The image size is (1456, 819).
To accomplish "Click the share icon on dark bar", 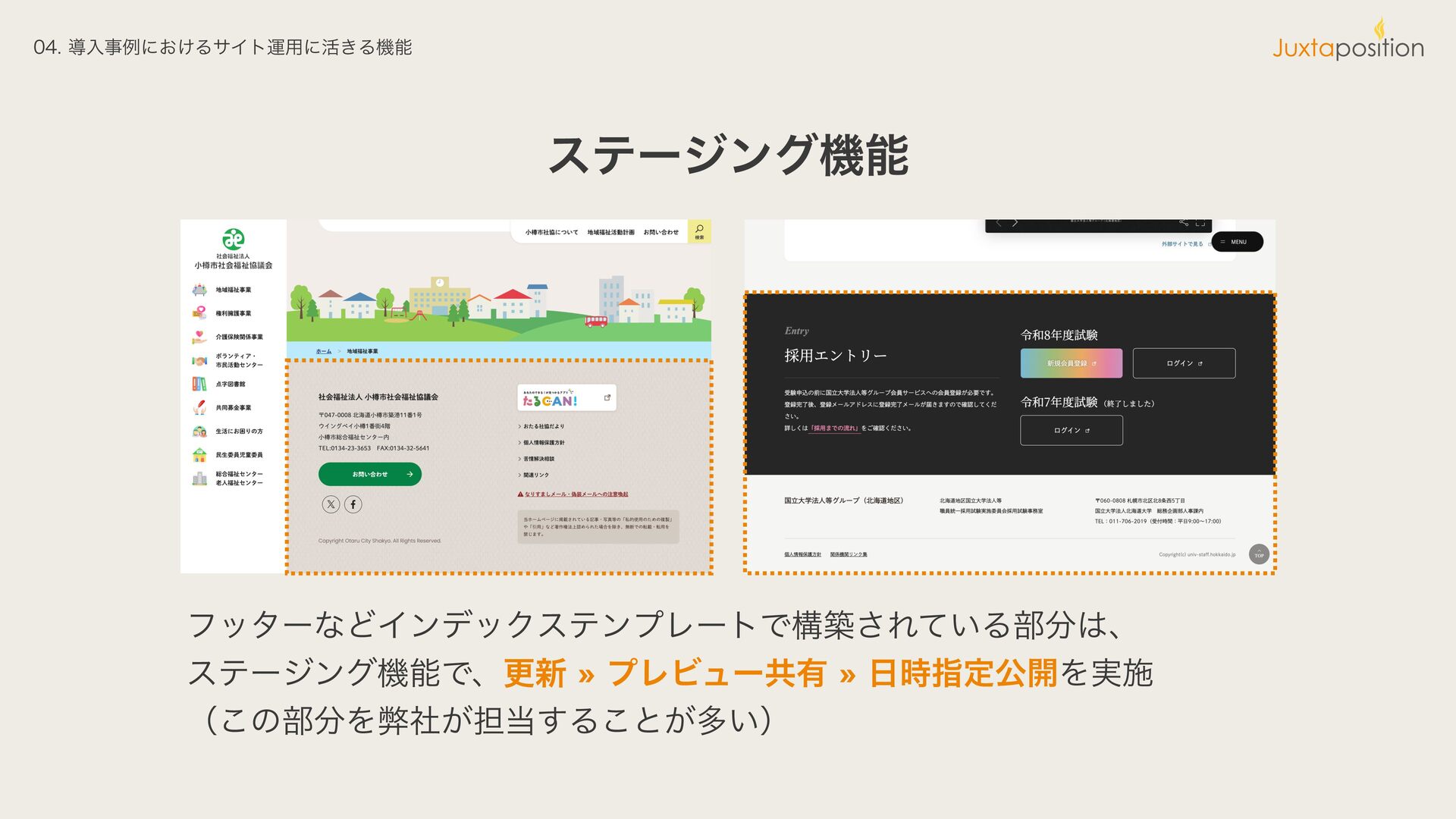I will click(x=1184, y=223).
